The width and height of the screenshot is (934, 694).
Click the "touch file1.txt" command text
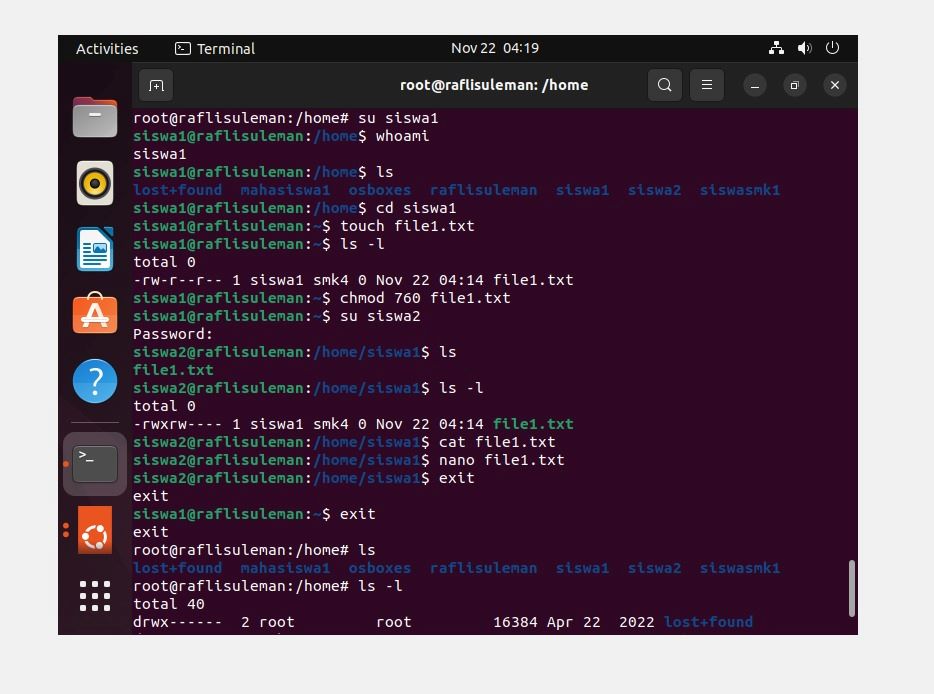[407, 226]
